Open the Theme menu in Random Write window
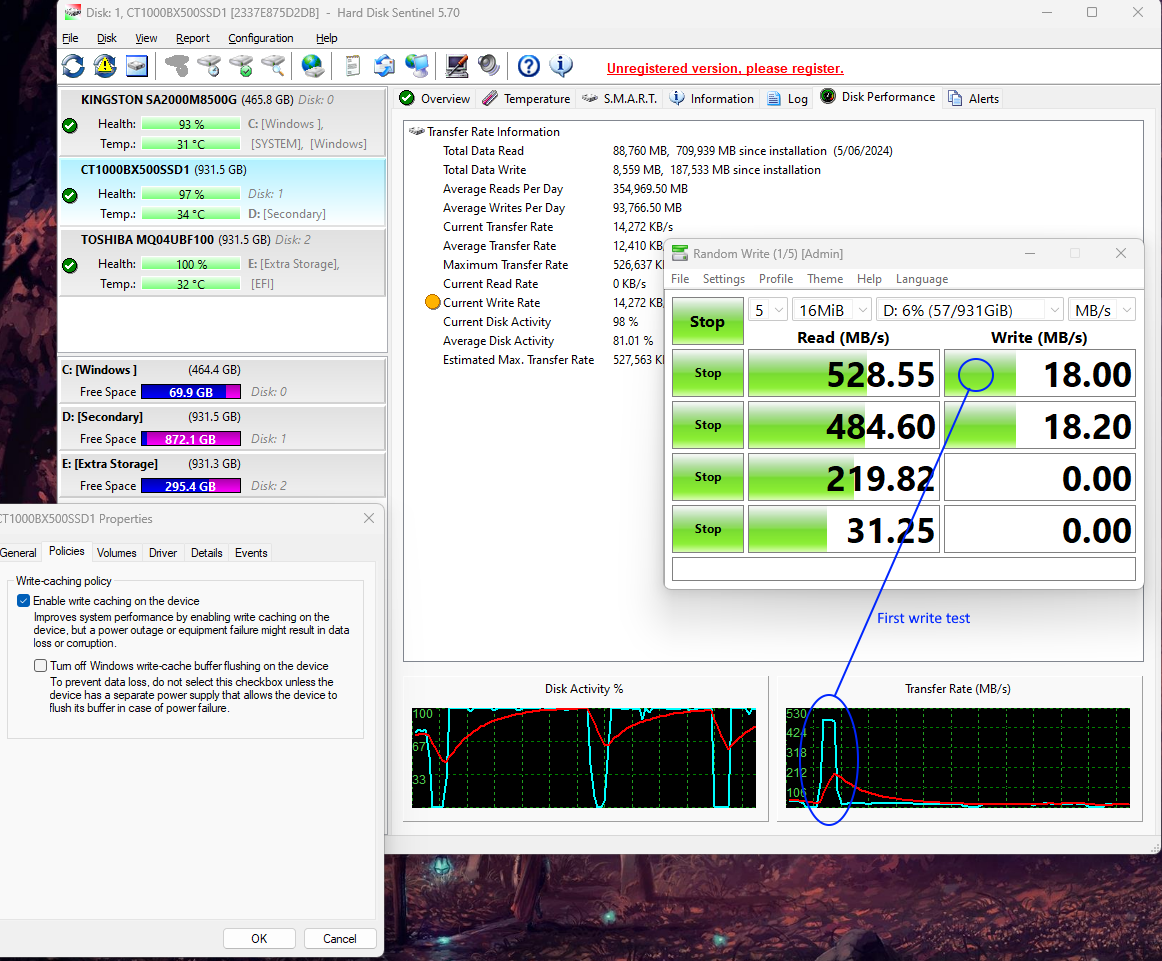 coord(825,279)
